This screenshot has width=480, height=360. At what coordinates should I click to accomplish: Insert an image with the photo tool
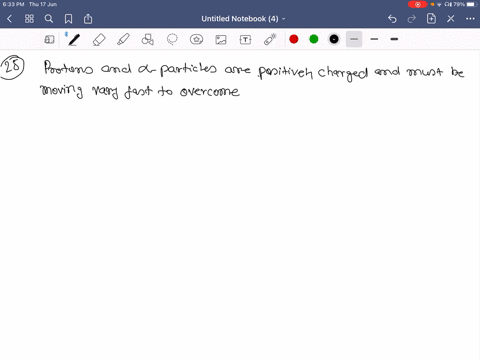(x=221, y=40)
